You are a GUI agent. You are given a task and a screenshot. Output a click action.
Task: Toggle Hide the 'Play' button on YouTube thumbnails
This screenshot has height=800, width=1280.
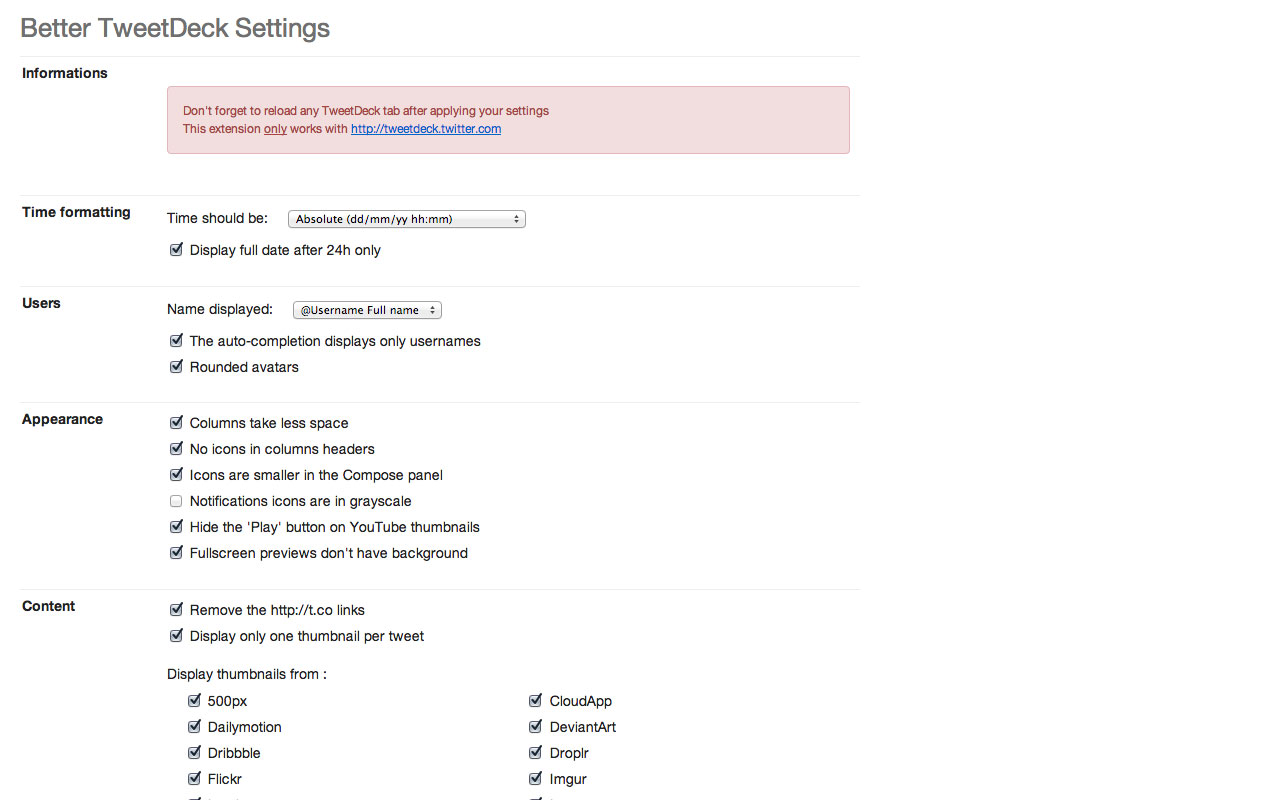click(176, 527)
